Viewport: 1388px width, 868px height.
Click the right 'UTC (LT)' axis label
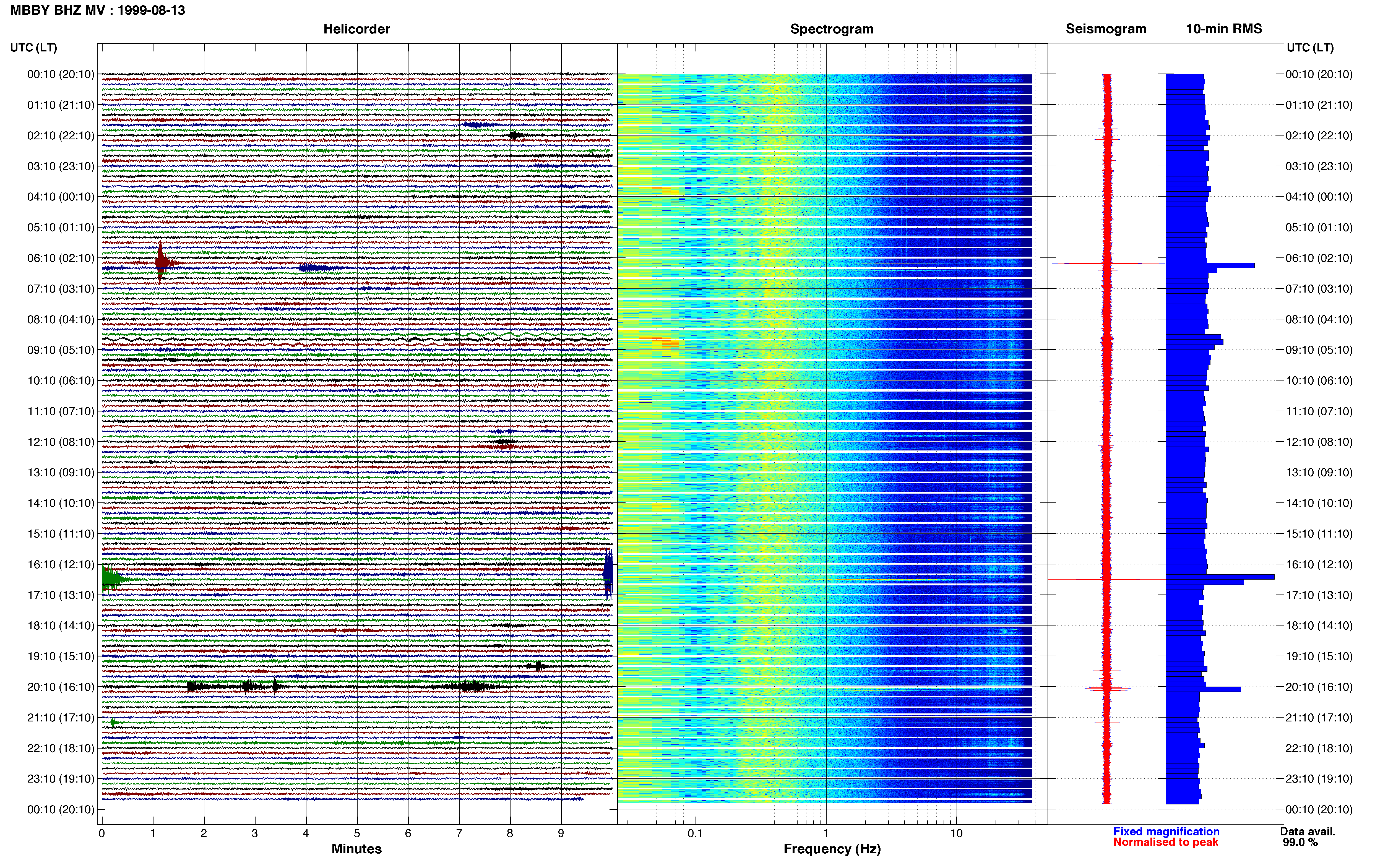click(1310, 48)
